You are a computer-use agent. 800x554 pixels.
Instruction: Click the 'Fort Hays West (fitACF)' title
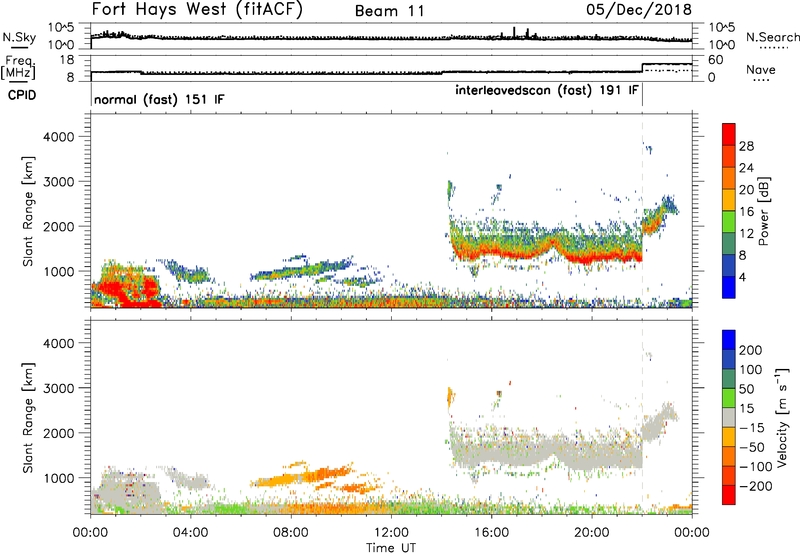[197, 9]
